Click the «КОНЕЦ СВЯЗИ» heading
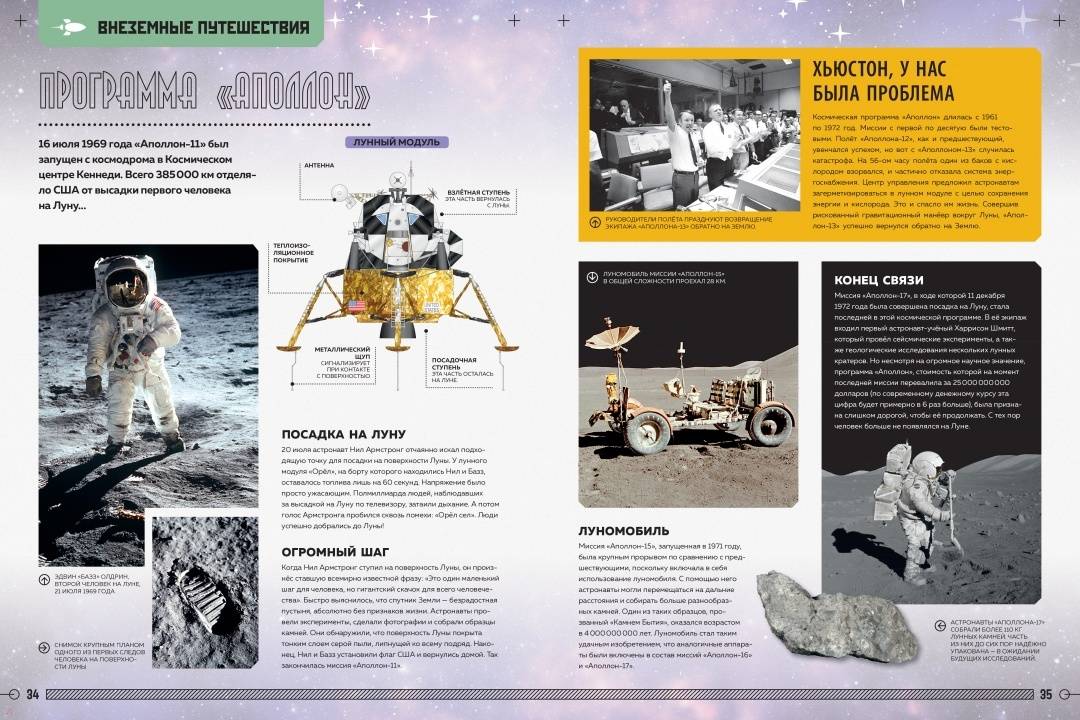Image resolution: width=1080 pixels, height=720 pixels. point(879,280)
